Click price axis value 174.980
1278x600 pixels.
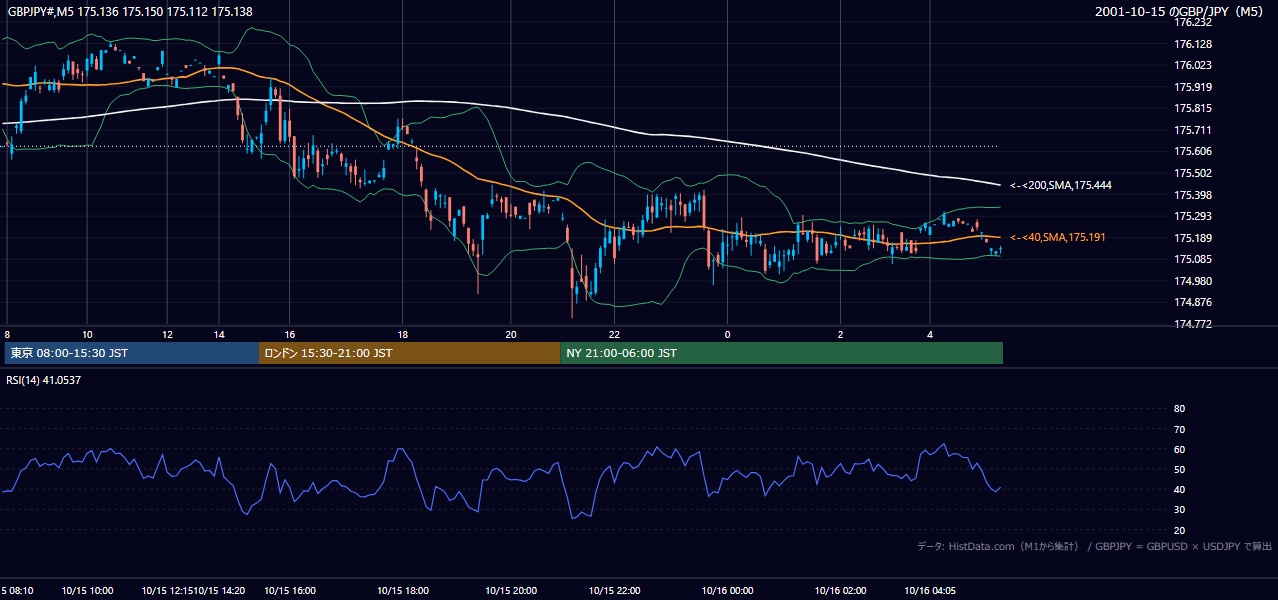coord(1193,281)
